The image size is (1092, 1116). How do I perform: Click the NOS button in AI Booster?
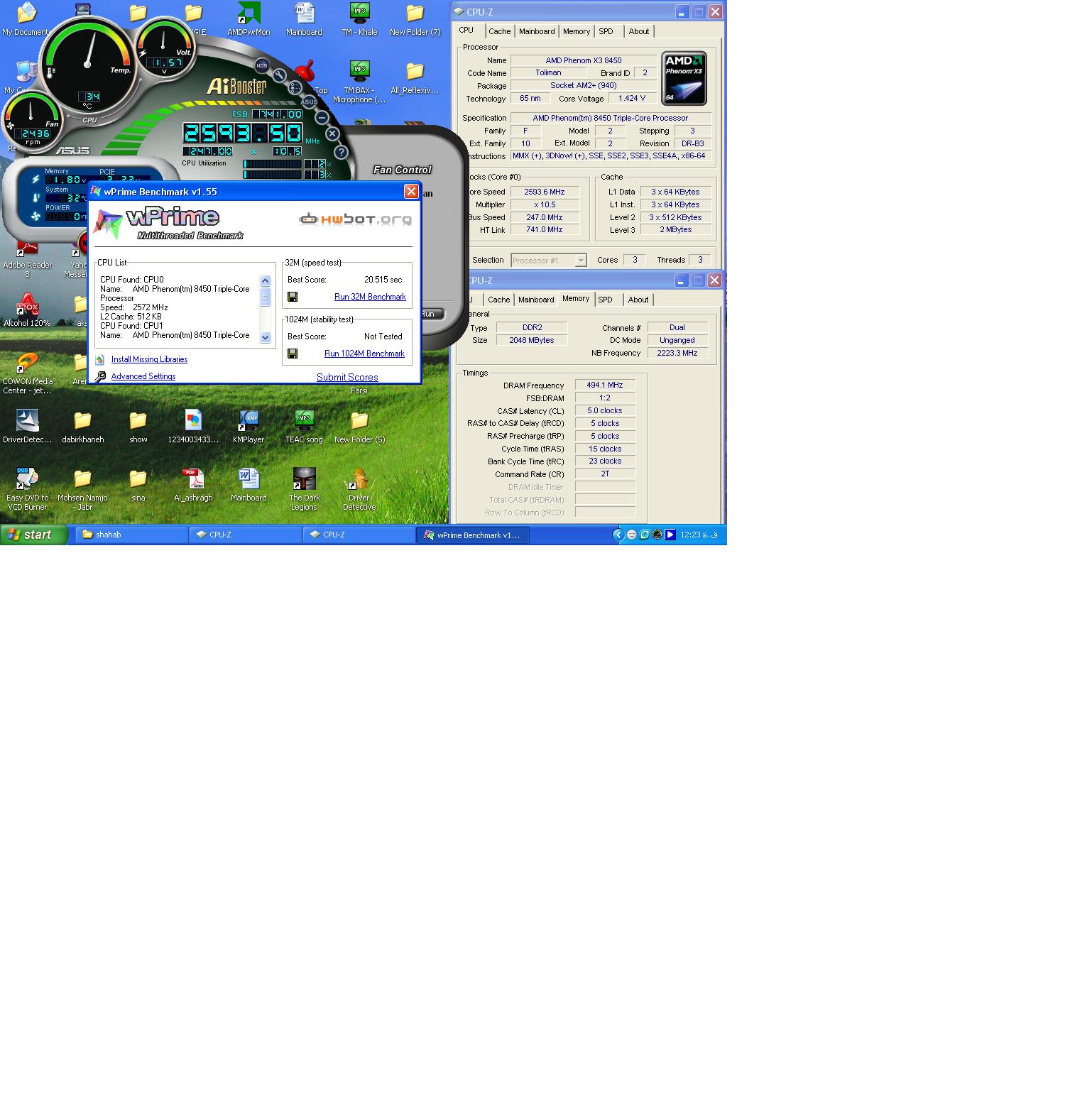[x=261, y=65]
